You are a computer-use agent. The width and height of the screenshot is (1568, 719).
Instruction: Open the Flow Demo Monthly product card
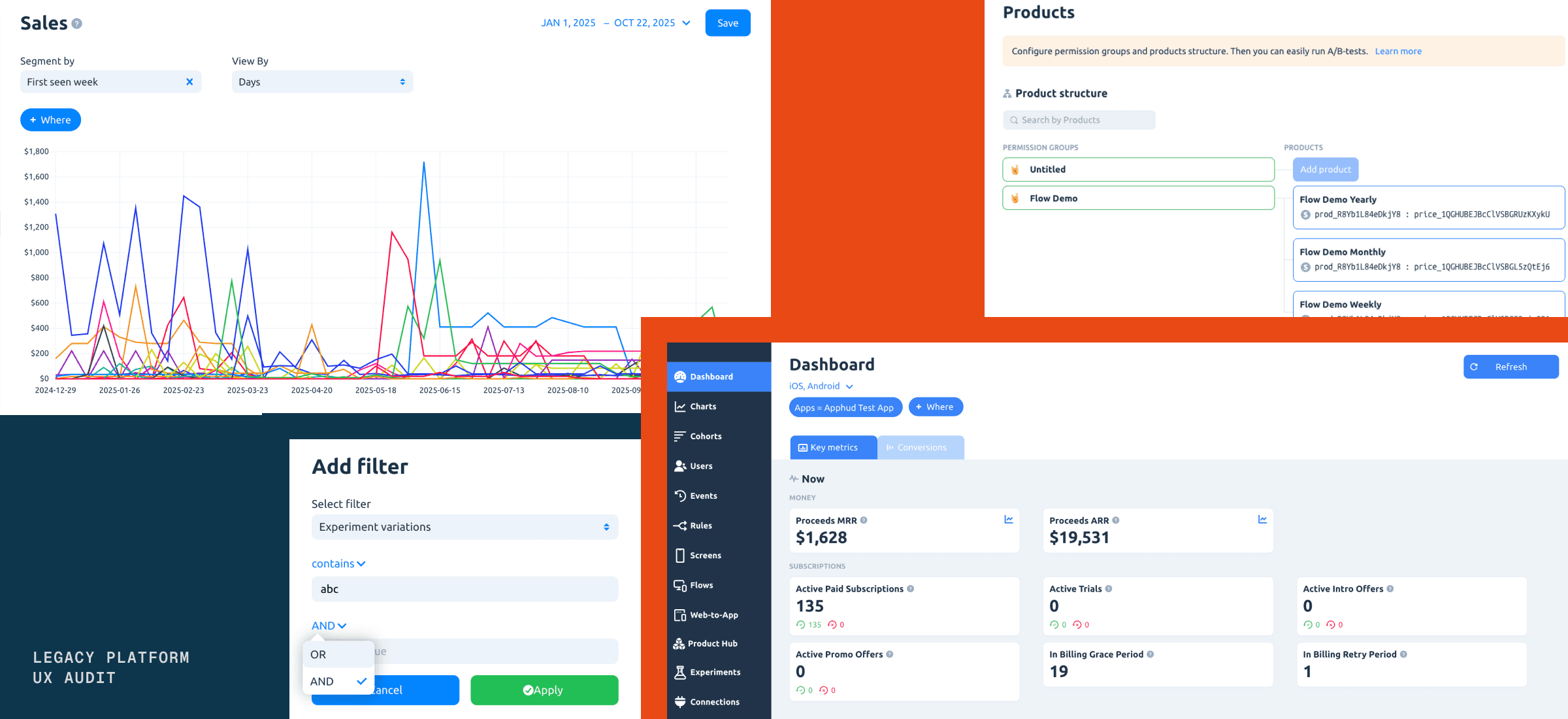point(1428,259)
